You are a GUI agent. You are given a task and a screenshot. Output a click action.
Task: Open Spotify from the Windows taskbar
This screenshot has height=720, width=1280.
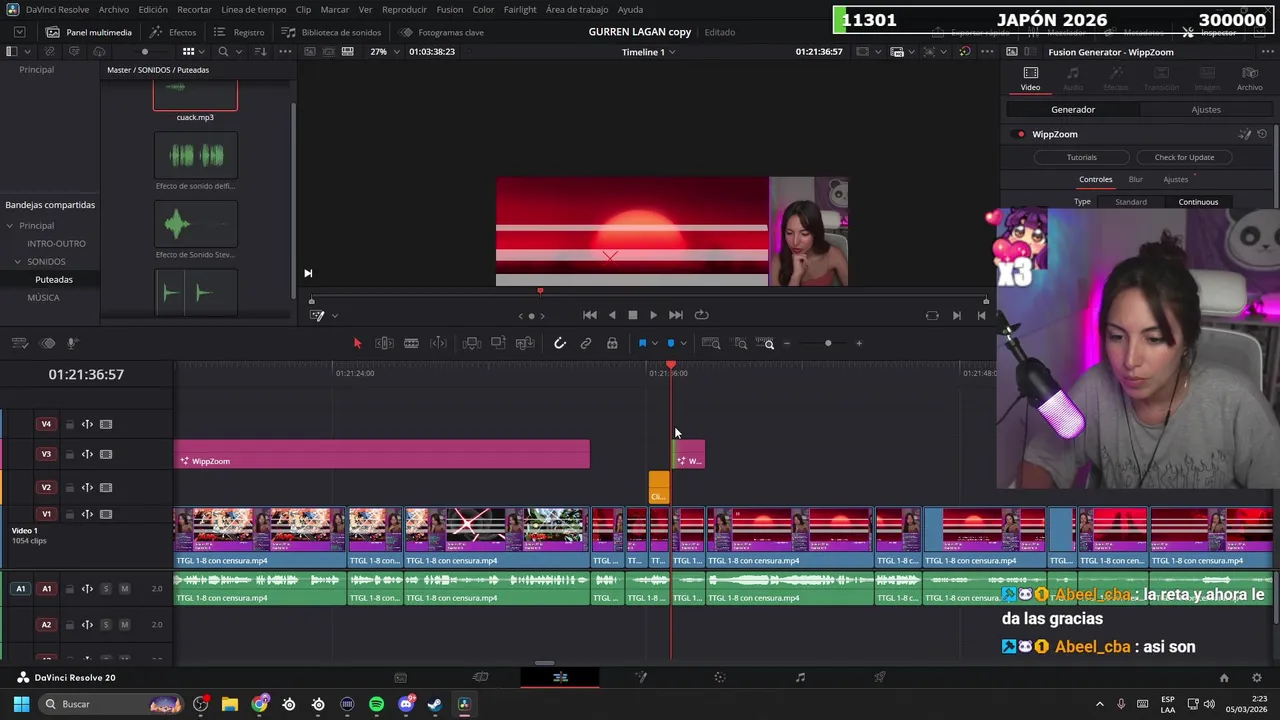point(376,704)
